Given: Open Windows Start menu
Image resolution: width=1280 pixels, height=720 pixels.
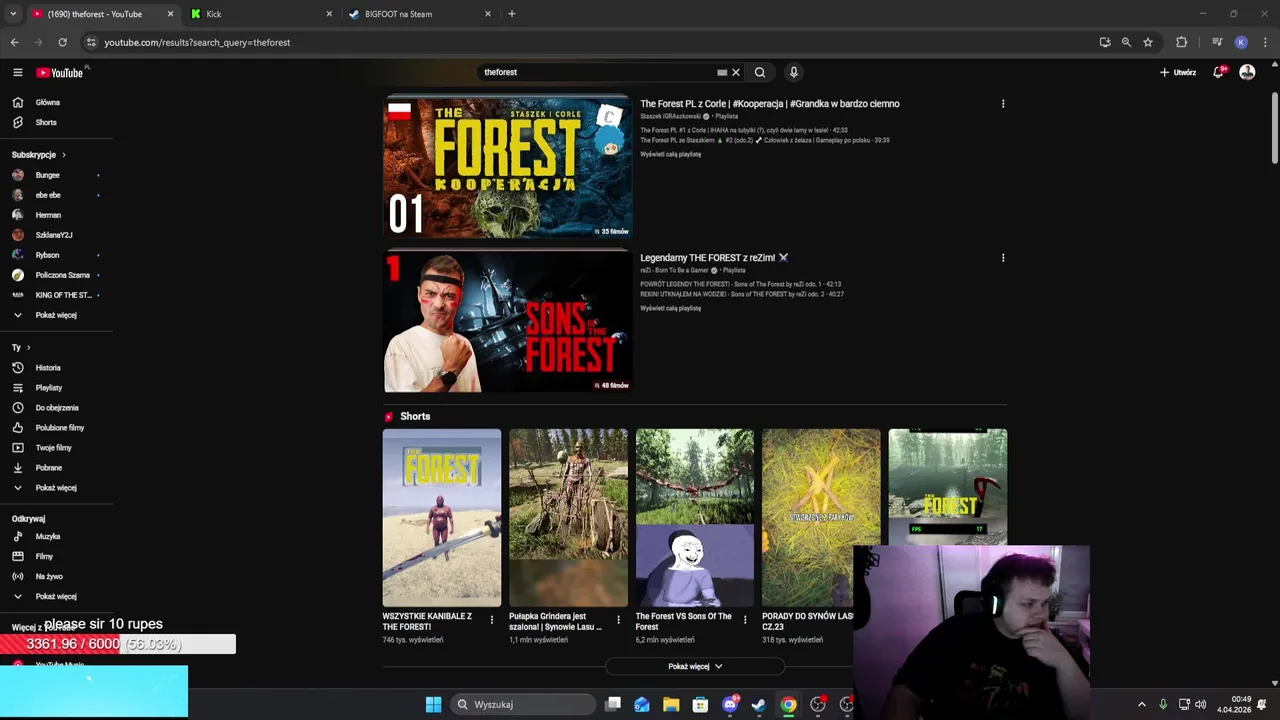Looking at the screenshot, I should point(433,704).
